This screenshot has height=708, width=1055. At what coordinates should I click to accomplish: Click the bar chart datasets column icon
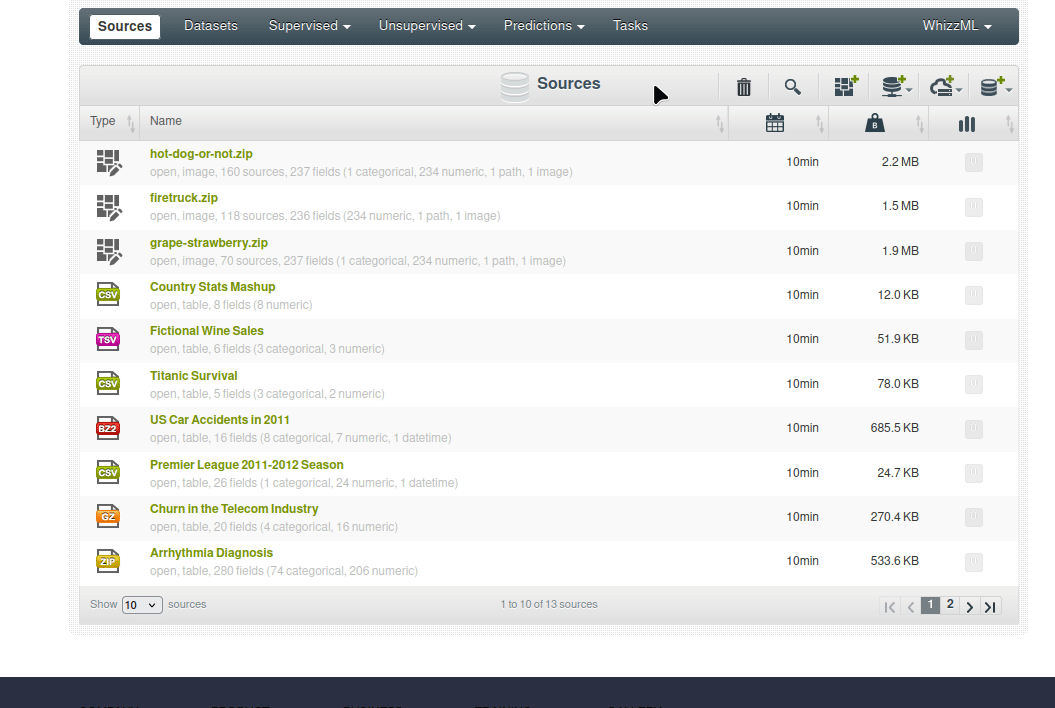[x=966, y=123]
